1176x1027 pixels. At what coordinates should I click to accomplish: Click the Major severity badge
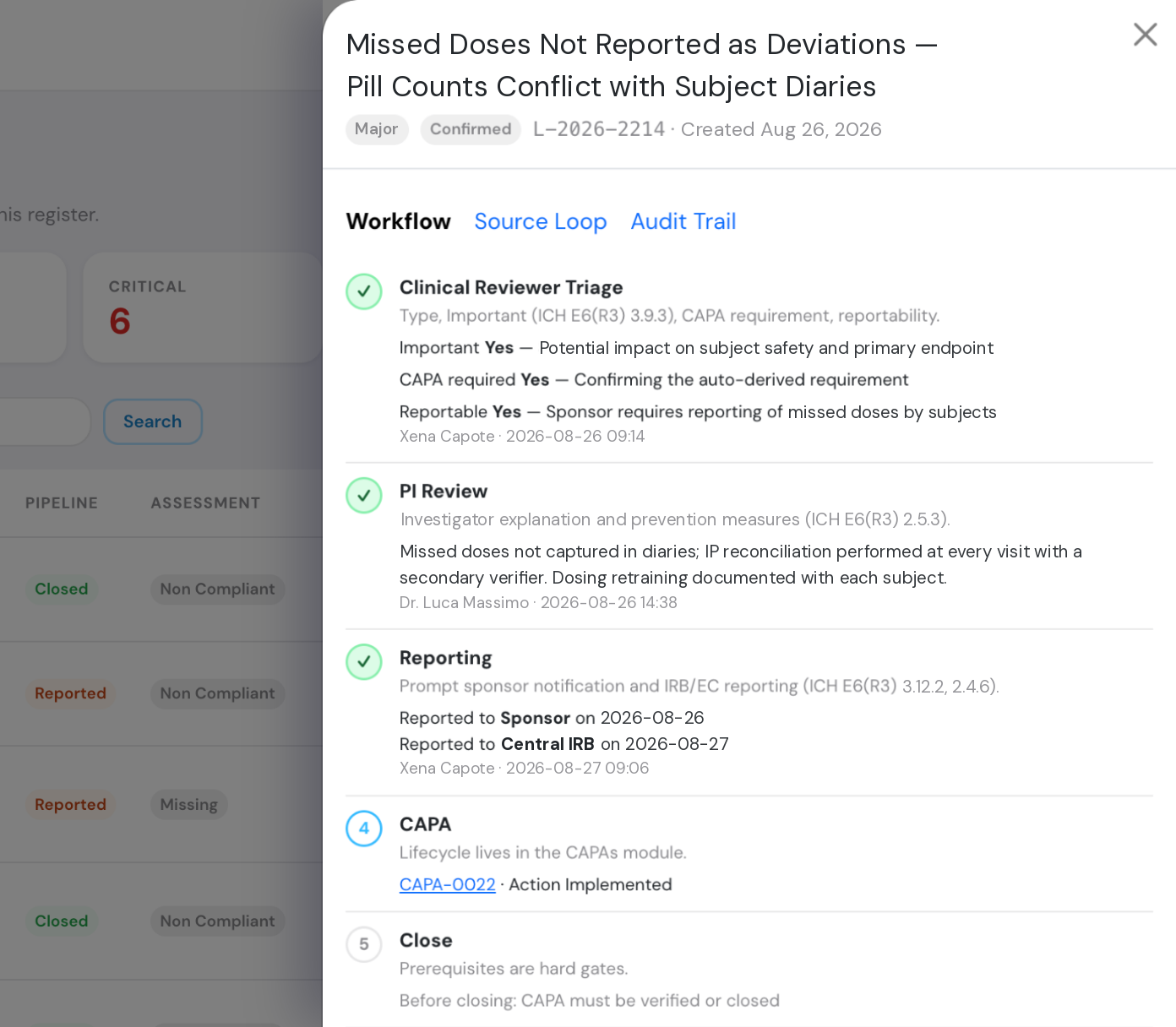pos(377,129)
